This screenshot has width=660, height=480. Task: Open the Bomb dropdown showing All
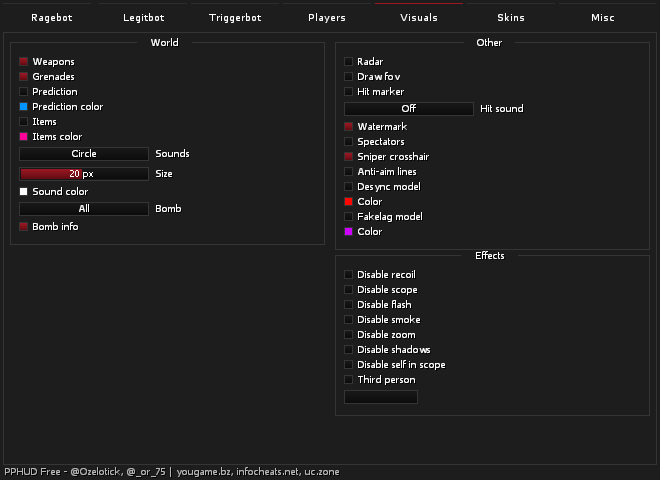pos(84,209)
